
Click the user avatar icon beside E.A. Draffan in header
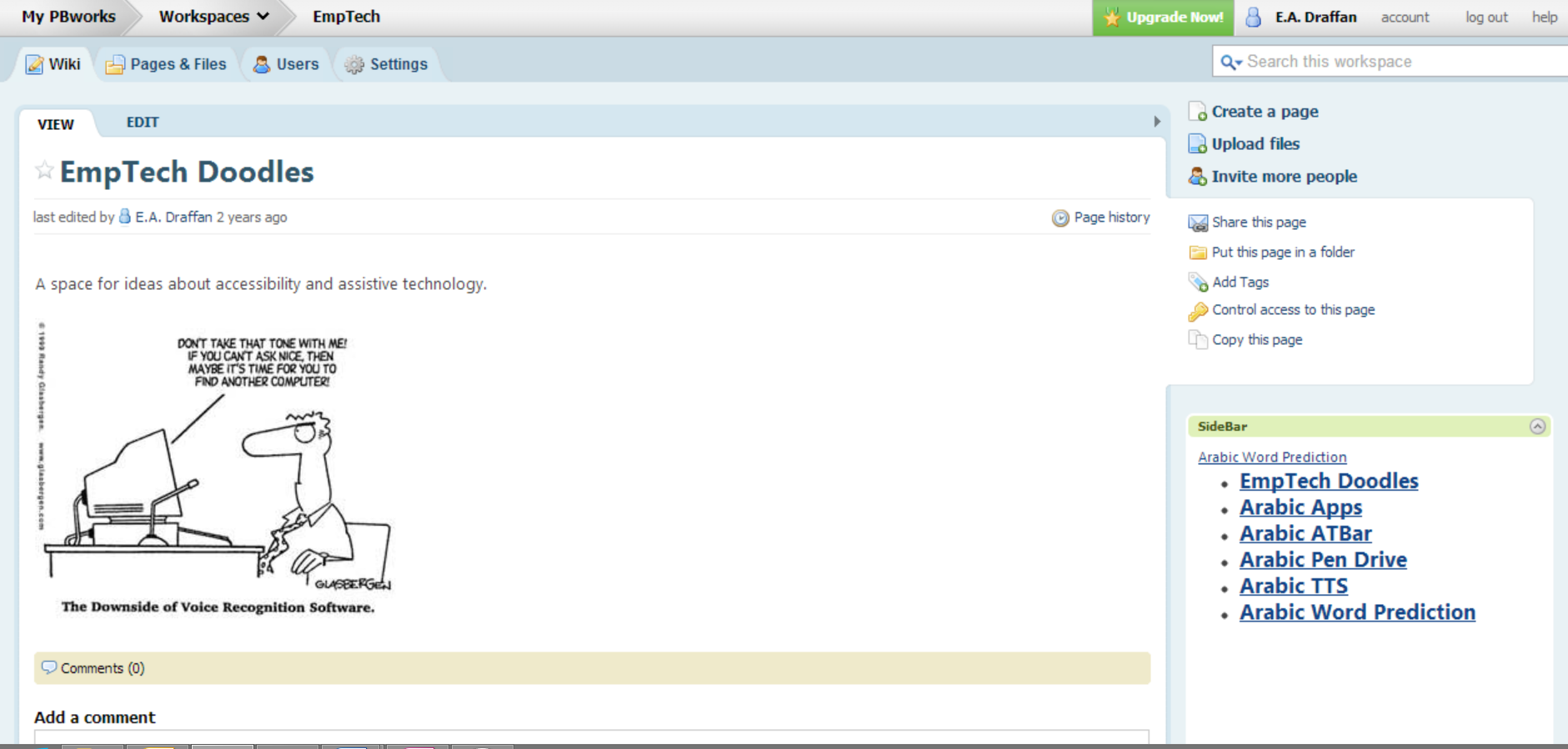1253,17
